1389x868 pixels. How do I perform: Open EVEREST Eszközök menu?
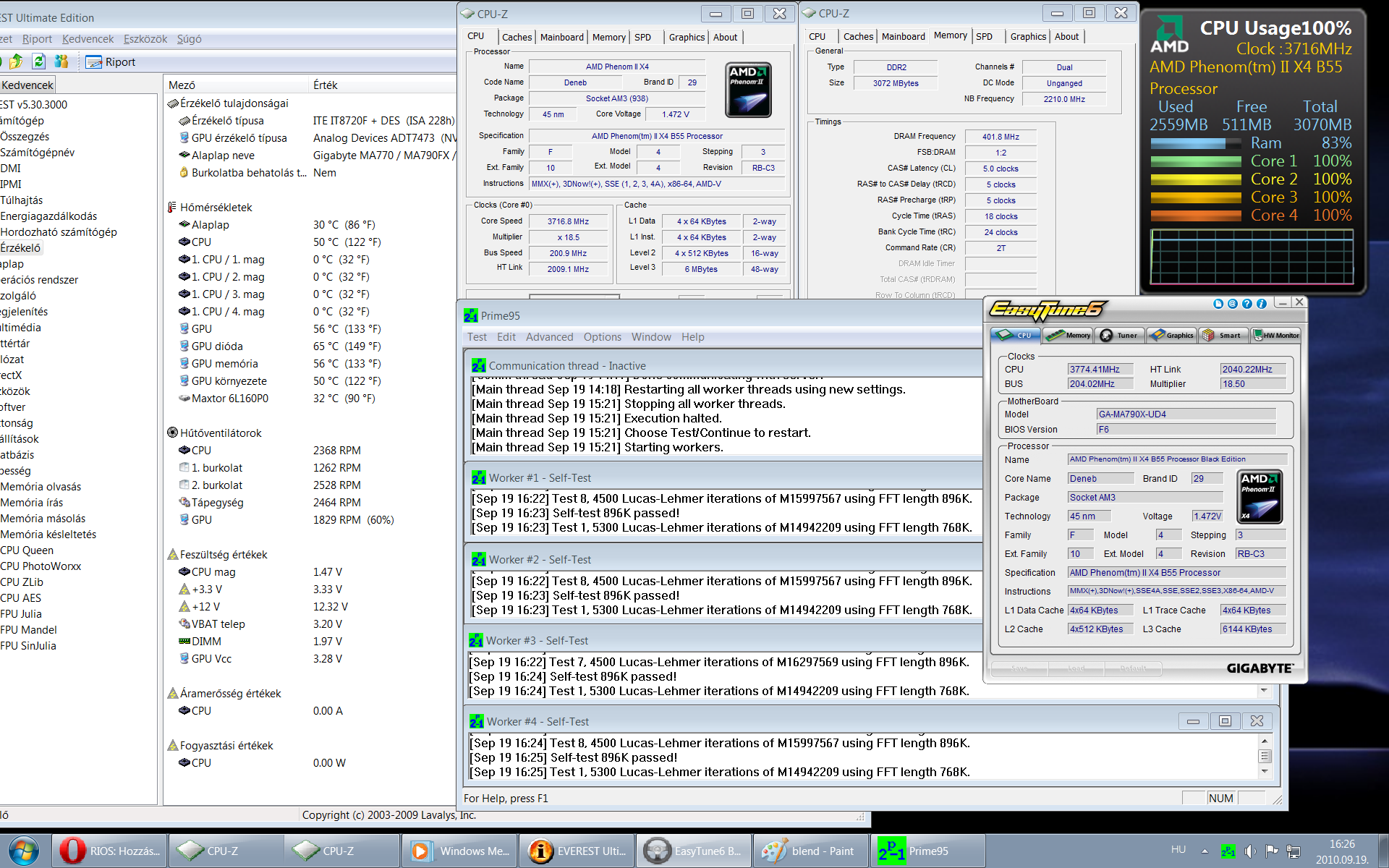click(145, 39)
